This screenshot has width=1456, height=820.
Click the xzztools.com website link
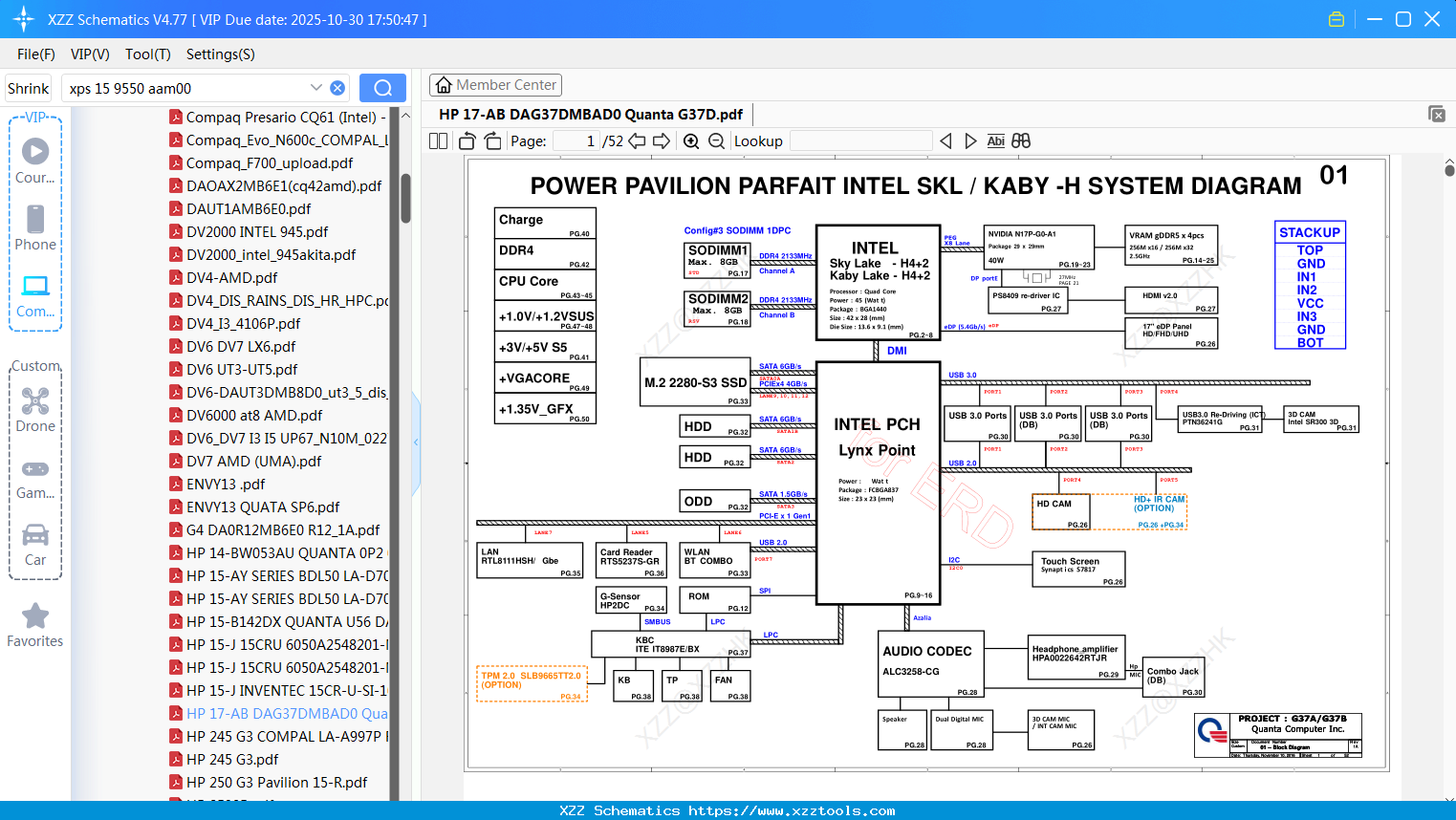coord(792,810)
